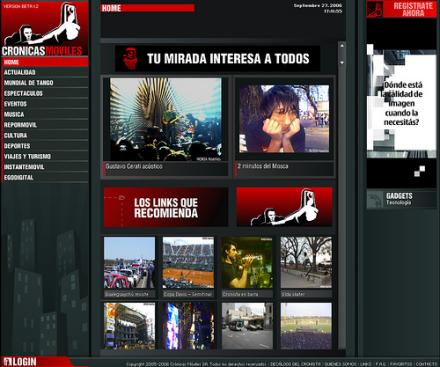Click the Cronicas Moviles logo
The width and height of the screenshot is (440, 367).
(x=45, y=29)
